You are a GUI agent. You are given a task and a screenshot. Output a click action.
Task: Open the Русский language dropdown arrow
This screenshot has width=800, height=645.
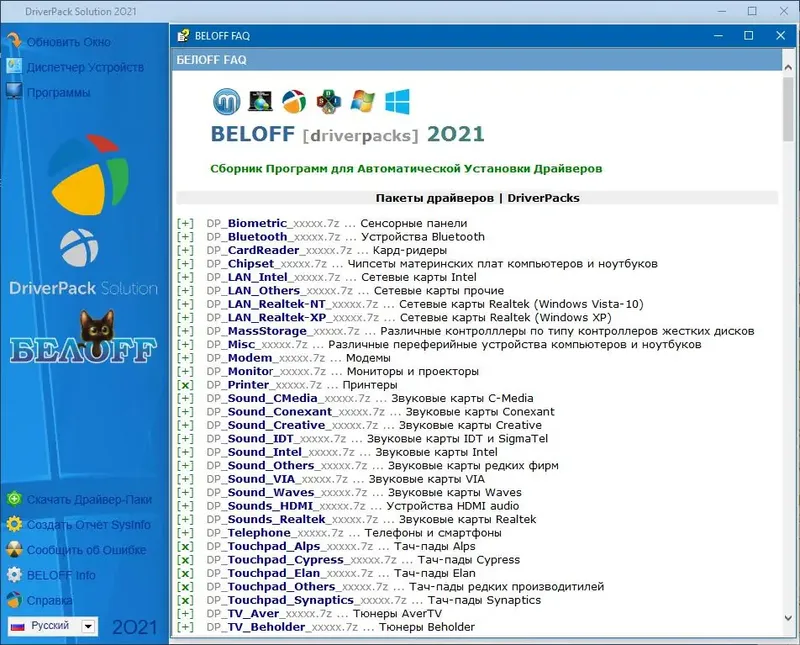pyautogui.click(x=88, y=626)
